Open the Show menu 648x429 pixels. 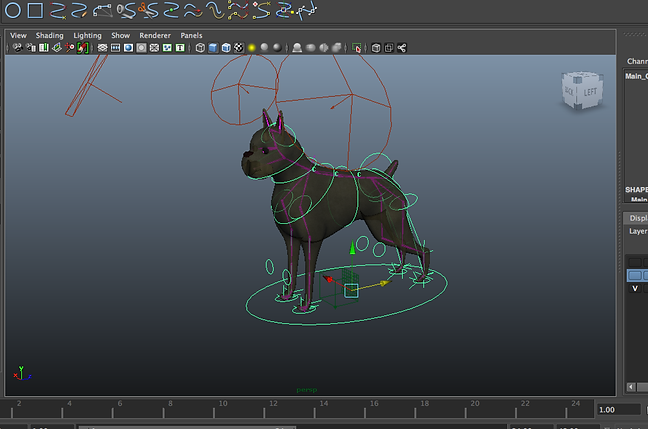[x=120, y=36]
